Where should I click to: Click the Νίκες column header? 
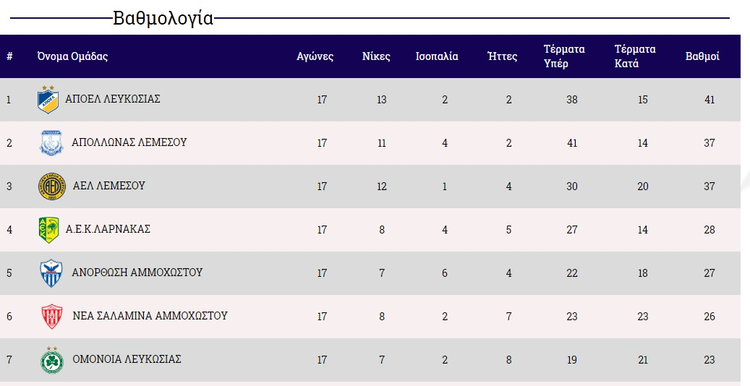click(x=376, y=56)
